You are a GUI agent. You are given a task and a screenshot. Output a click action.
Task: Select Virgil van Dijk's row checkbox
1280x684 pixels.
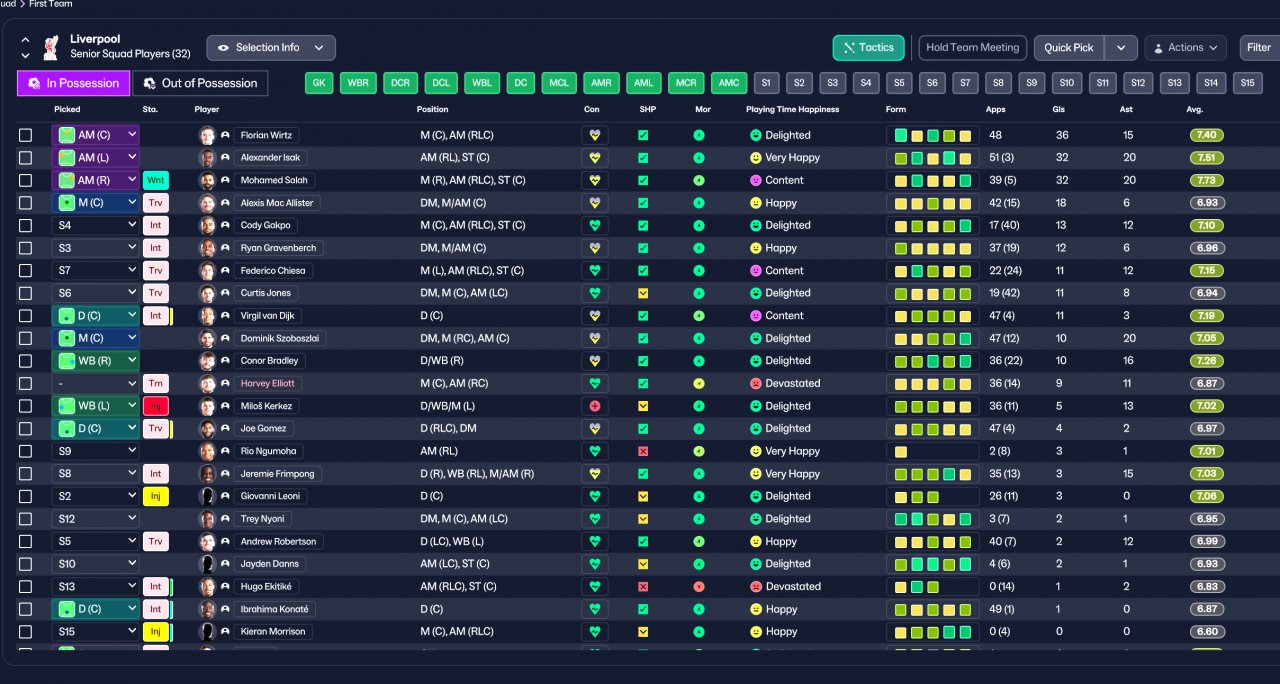26,316
